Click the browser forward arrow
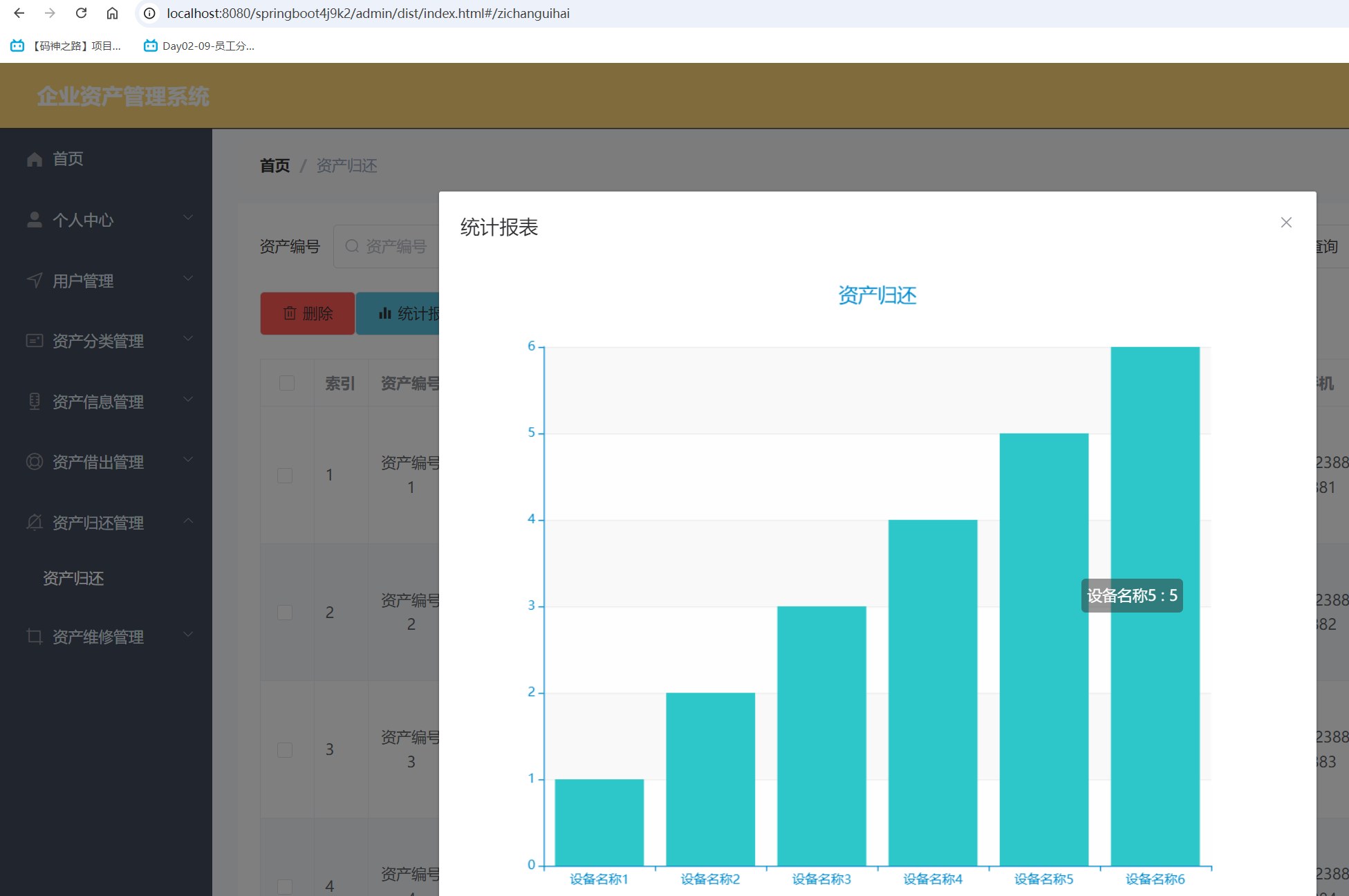The width and height of the screenshot is (1349, 896). click(x=50, y=13)
